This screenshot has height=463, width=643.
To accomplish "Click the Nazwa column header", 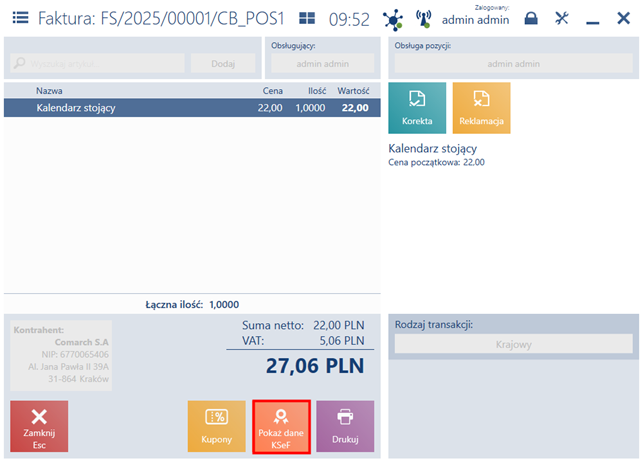I will click(49, 91).
